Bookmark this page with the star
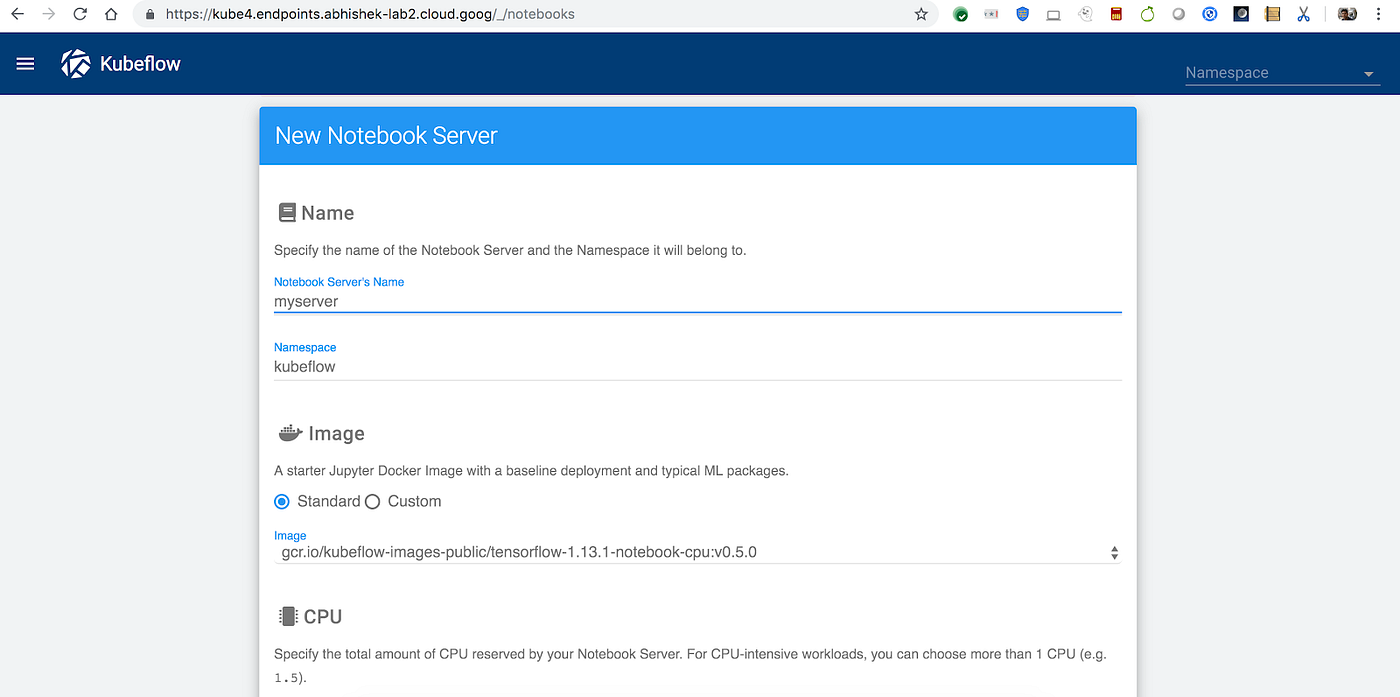This screenshot has height=697, width=1400. pyautogui.click(x=921, y=15)
